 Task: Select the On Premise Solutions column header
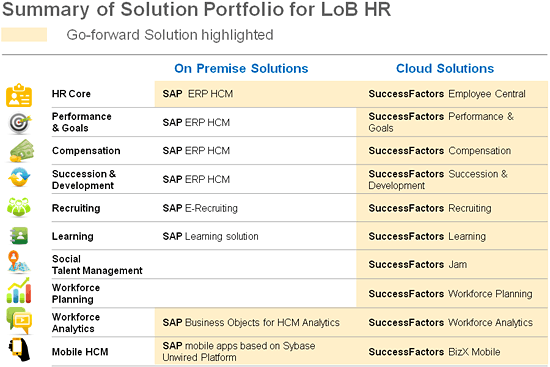tap(241, 68)
